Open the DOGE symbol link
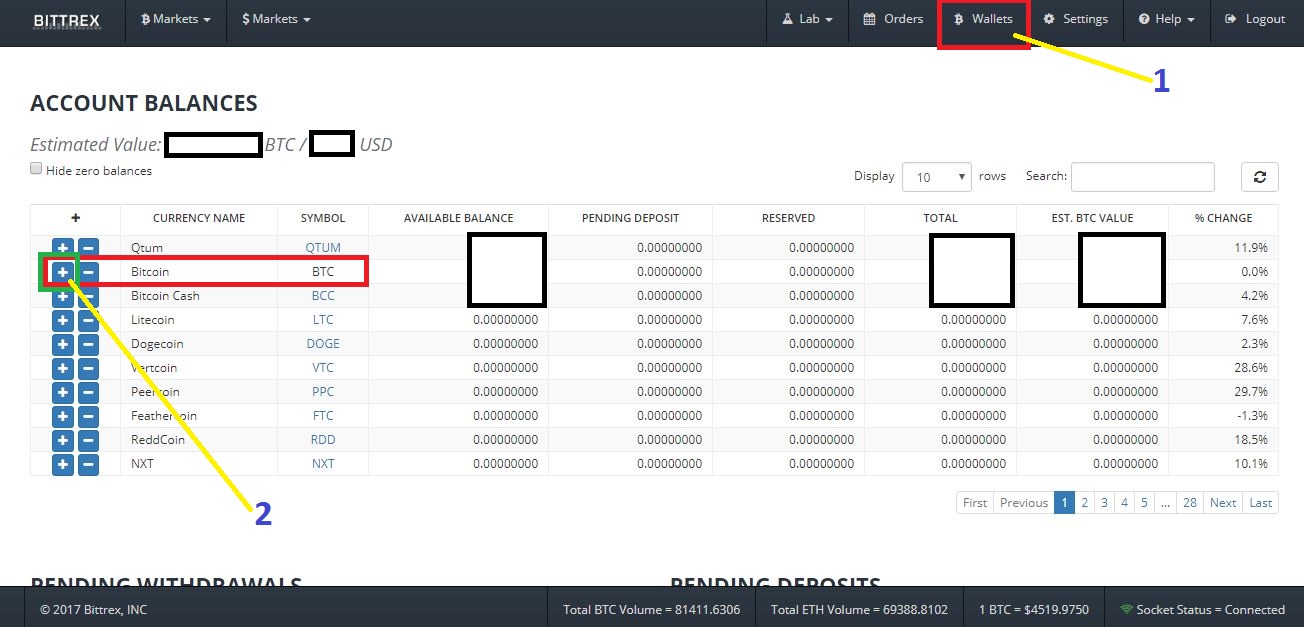The image size is (1304, 627). pos(323,344)
